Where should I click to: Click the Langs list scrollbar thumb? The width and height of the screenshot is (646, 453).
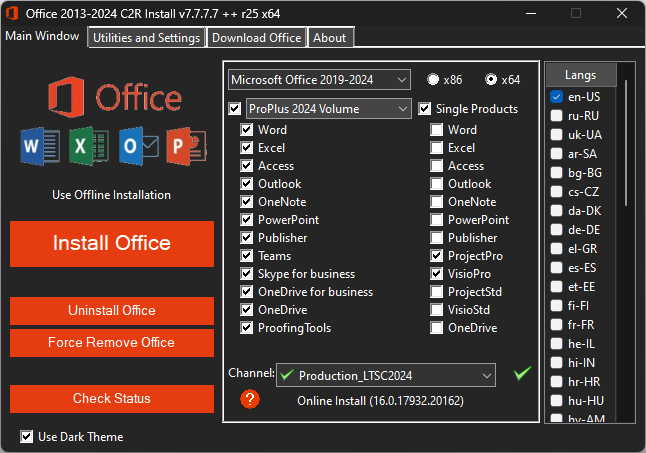(x=626, y=142)
